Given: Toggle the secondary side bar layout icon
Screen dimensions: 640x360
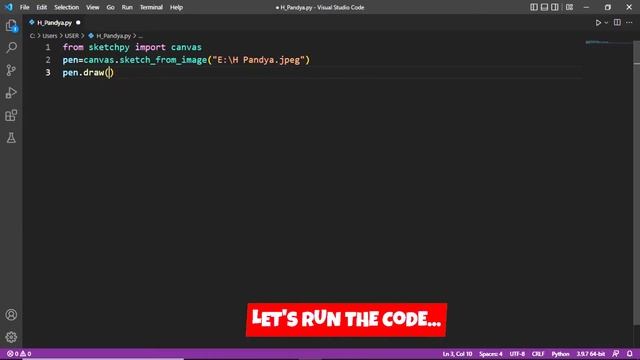Looking at the screenshot, I should point(555,7).
